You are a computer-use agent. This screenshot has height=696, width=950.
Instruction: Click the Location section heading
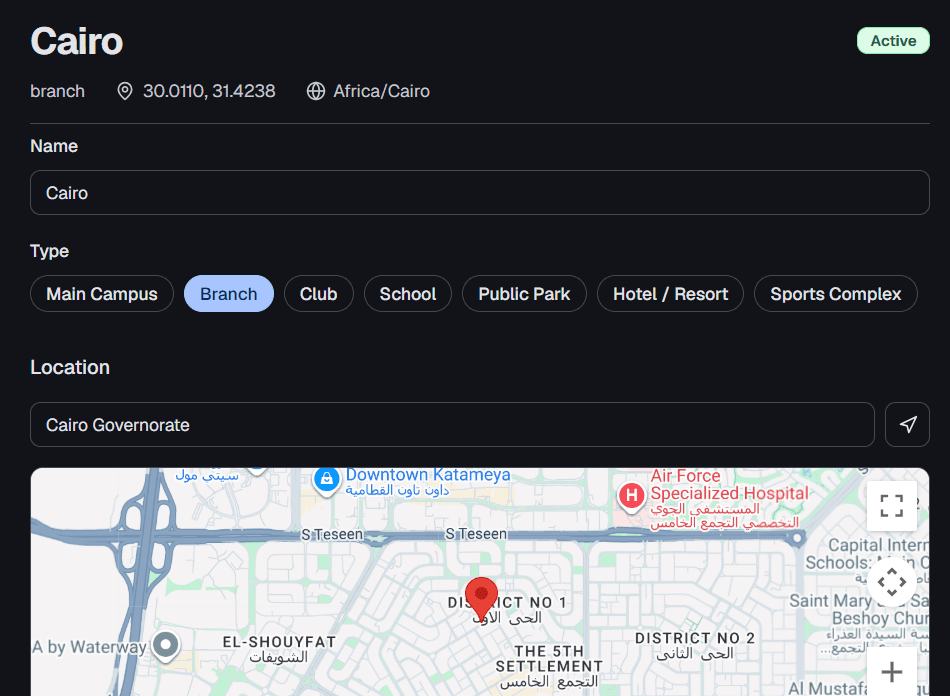click(70, 367)
